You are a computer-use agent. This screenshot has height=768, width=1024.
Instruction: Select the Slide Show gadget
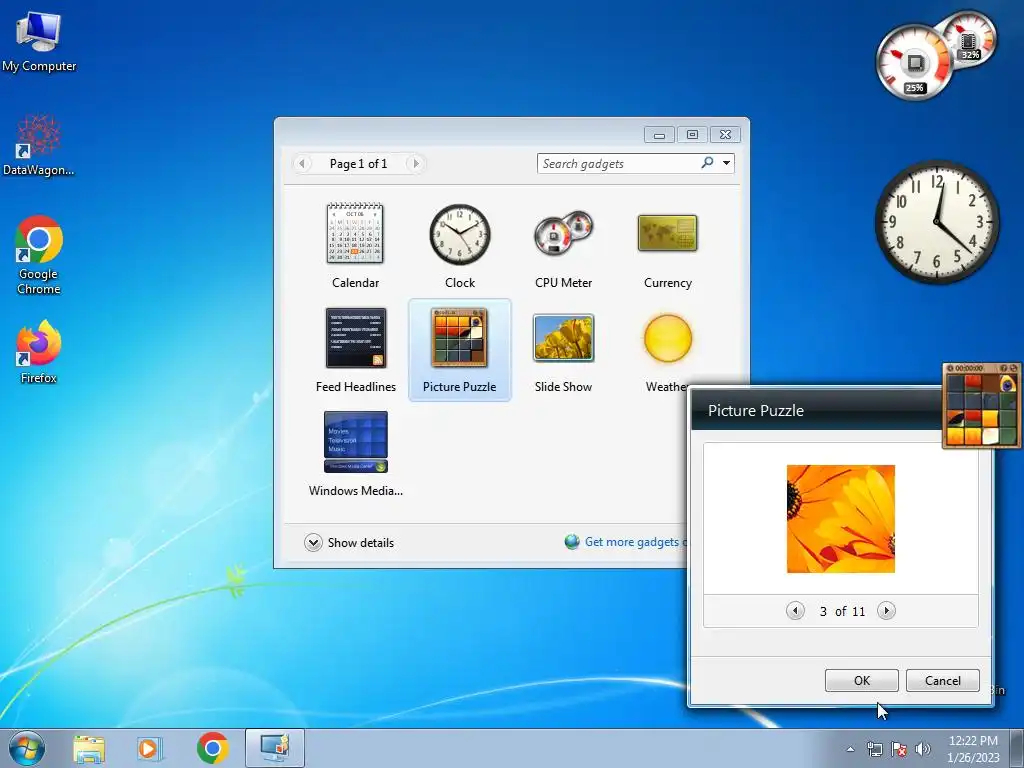point(564,349)
